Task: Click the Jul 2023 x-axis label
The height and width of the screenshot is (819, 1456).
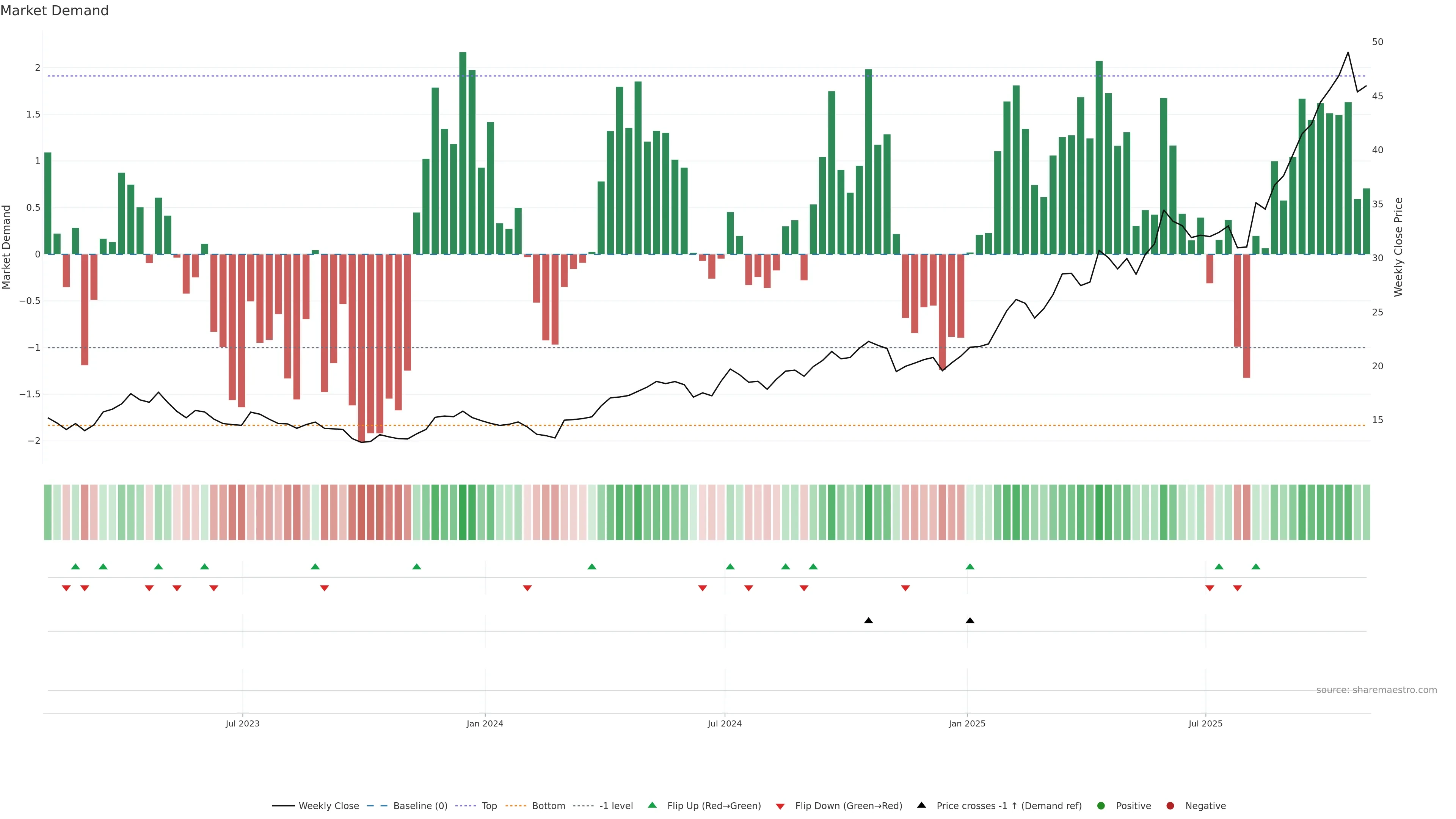Action: [243, 723]
